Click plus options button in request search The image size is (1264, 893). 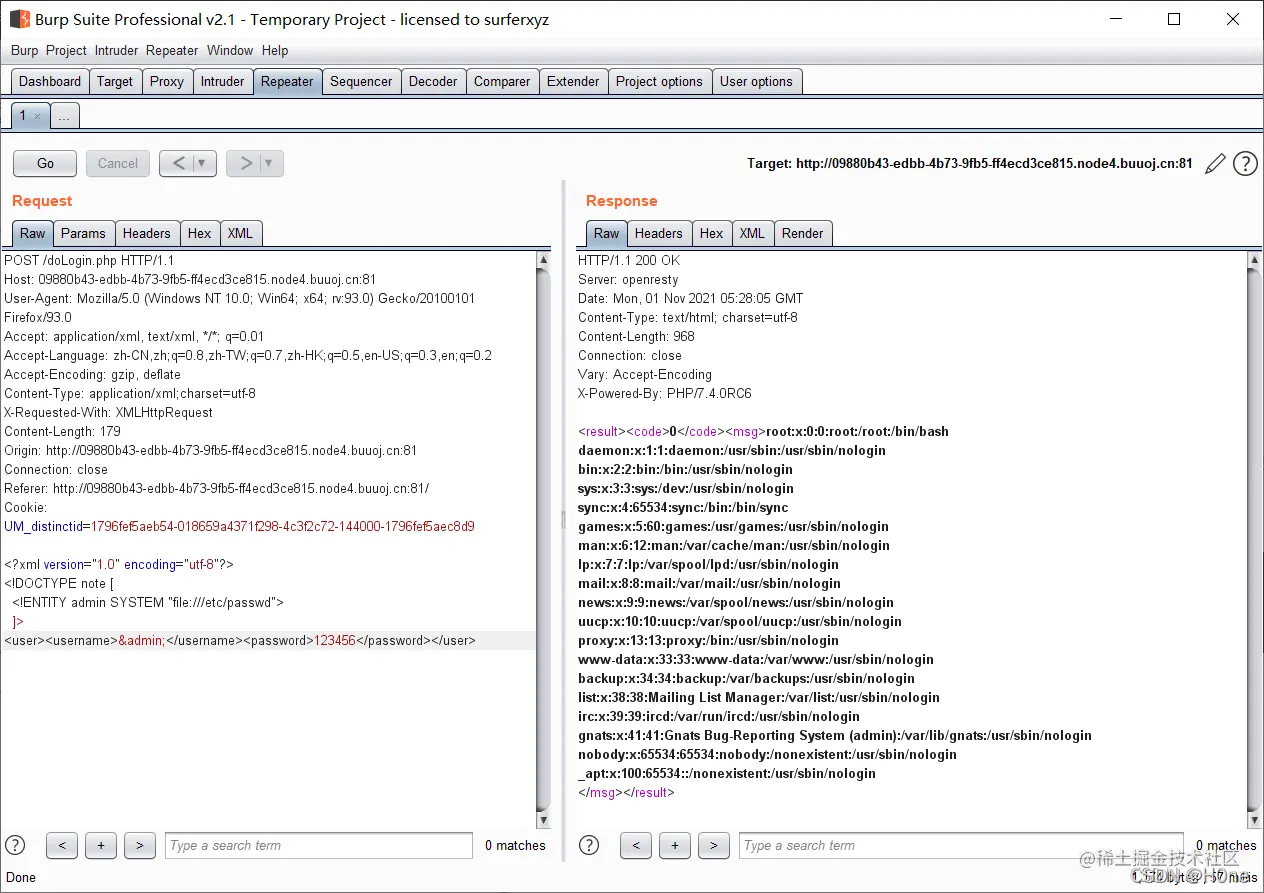(x=101, y=846)
